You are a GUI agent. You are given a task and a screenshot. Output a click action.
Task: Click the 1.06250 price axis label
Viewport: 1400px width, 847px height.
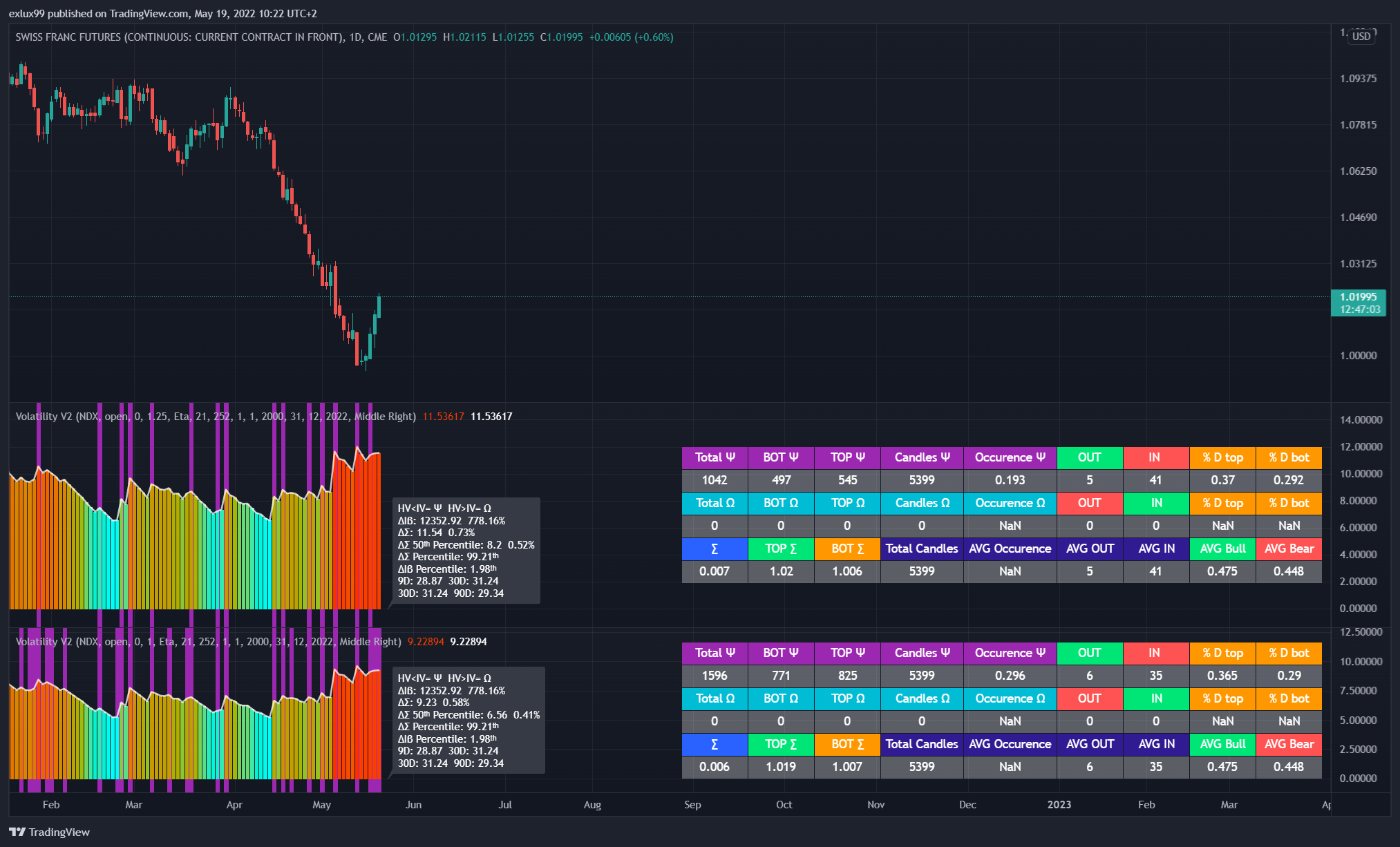click(1358, 171)
